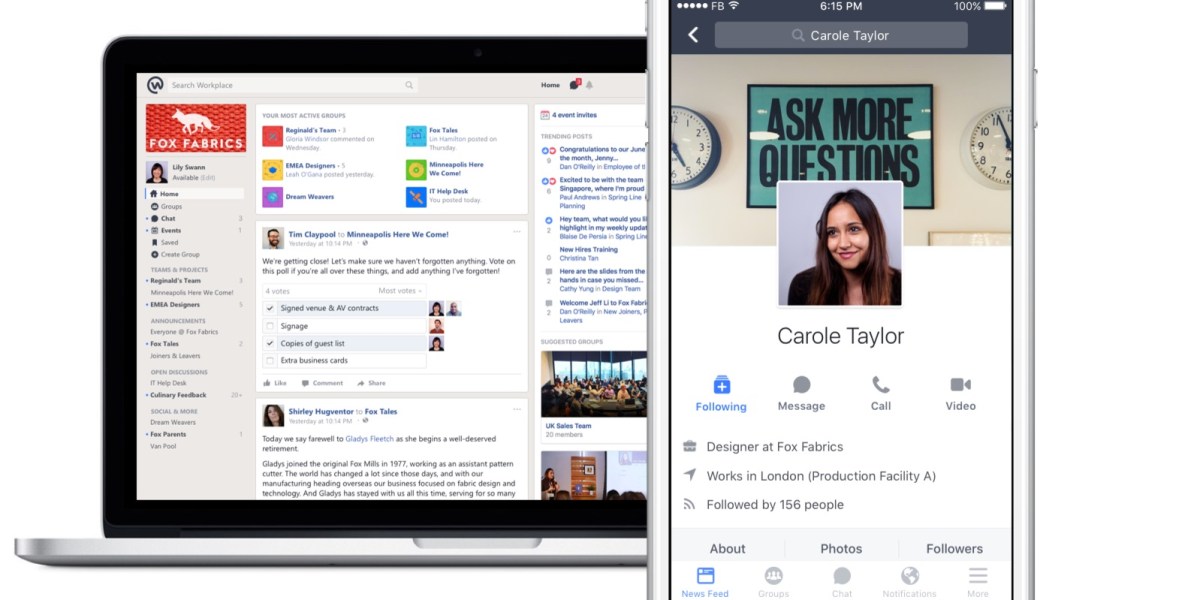Screen dimensions: 1200x600
Task: Open options on Tim Claypool's post
Action: point(517,229)
